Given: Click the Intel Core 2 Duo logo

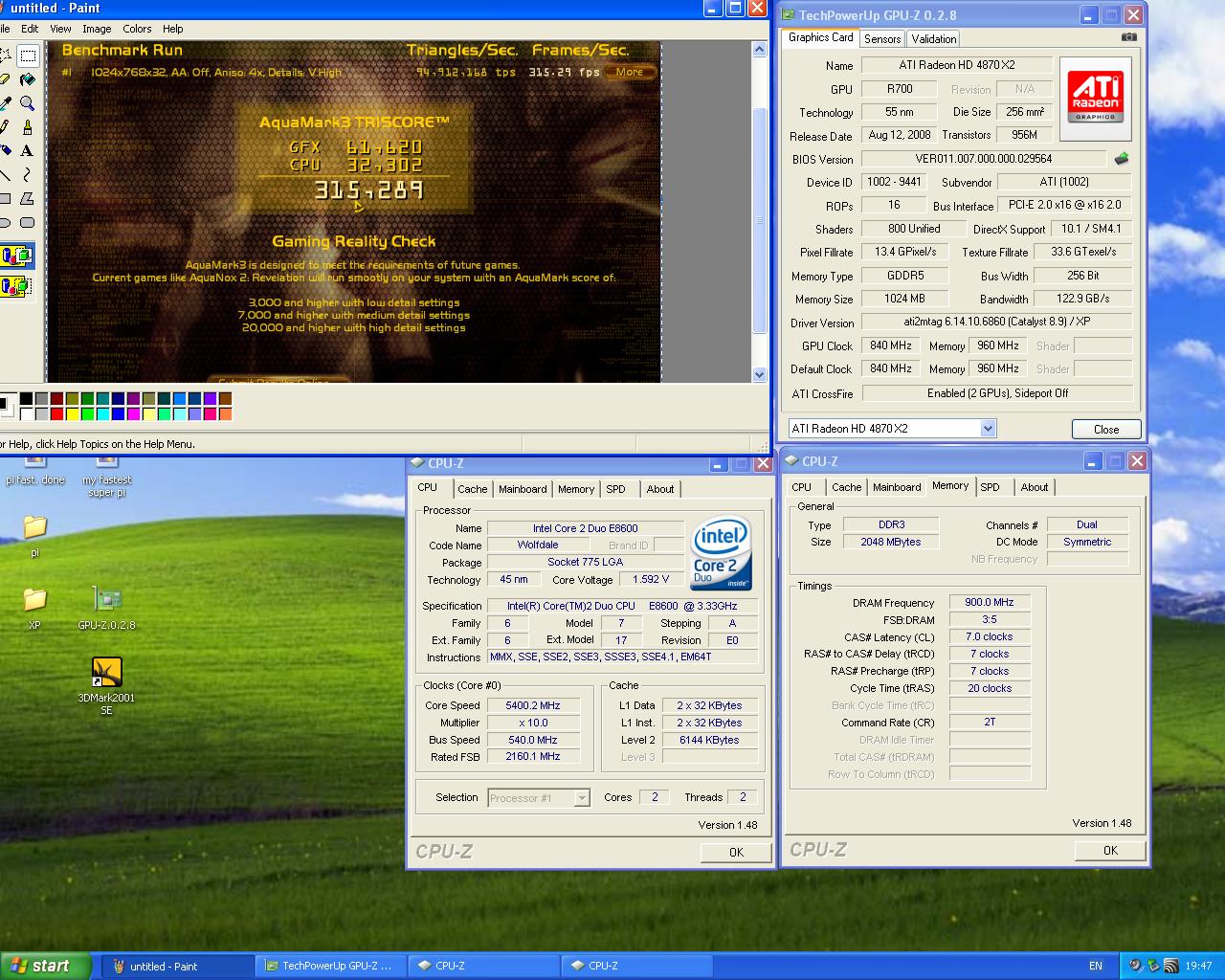Looking at the screenshot, I should 722,553.
